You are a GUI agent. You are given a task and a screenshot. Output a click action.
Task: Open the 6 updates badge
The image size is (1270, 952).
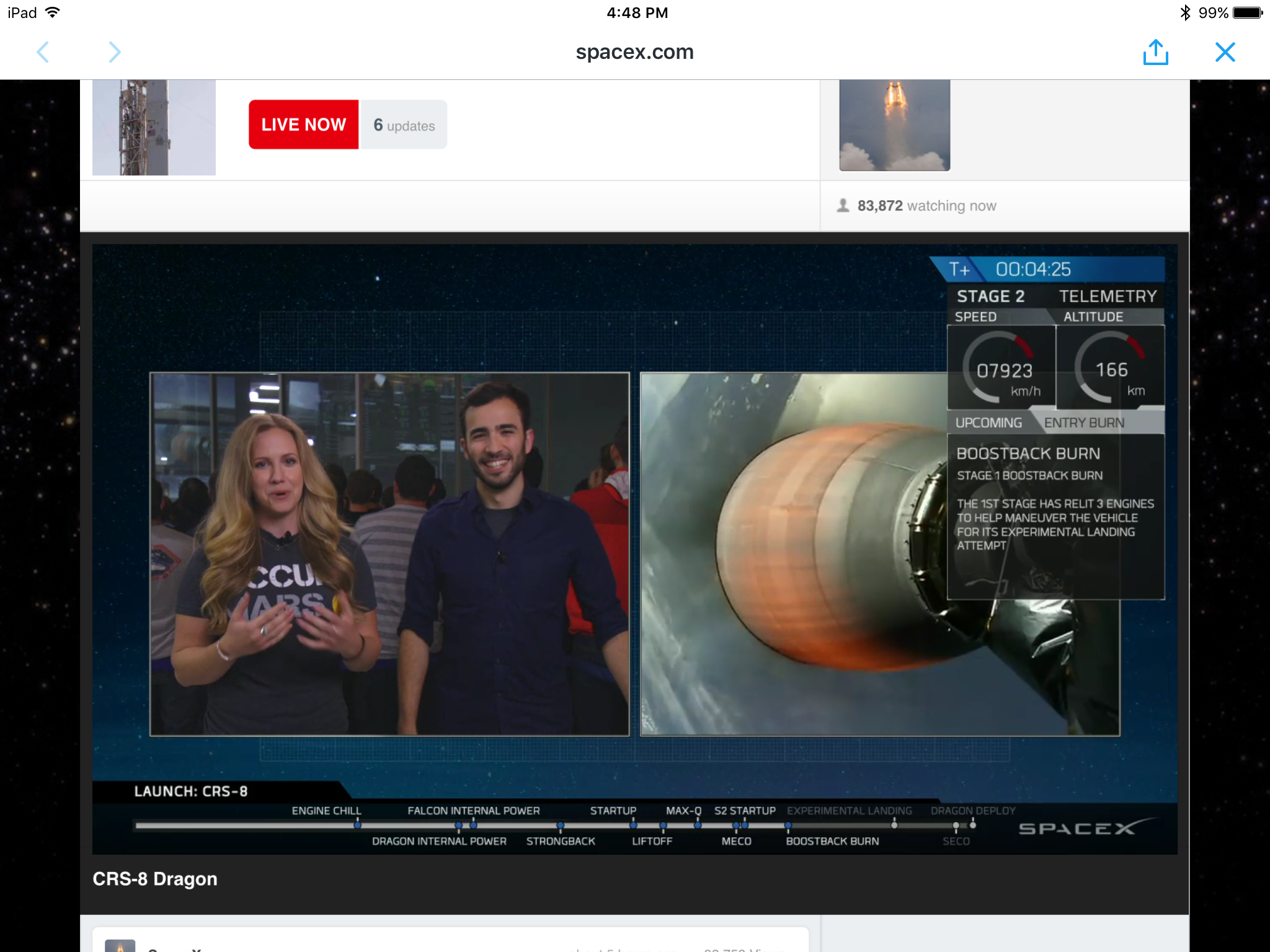coord(404,125)
